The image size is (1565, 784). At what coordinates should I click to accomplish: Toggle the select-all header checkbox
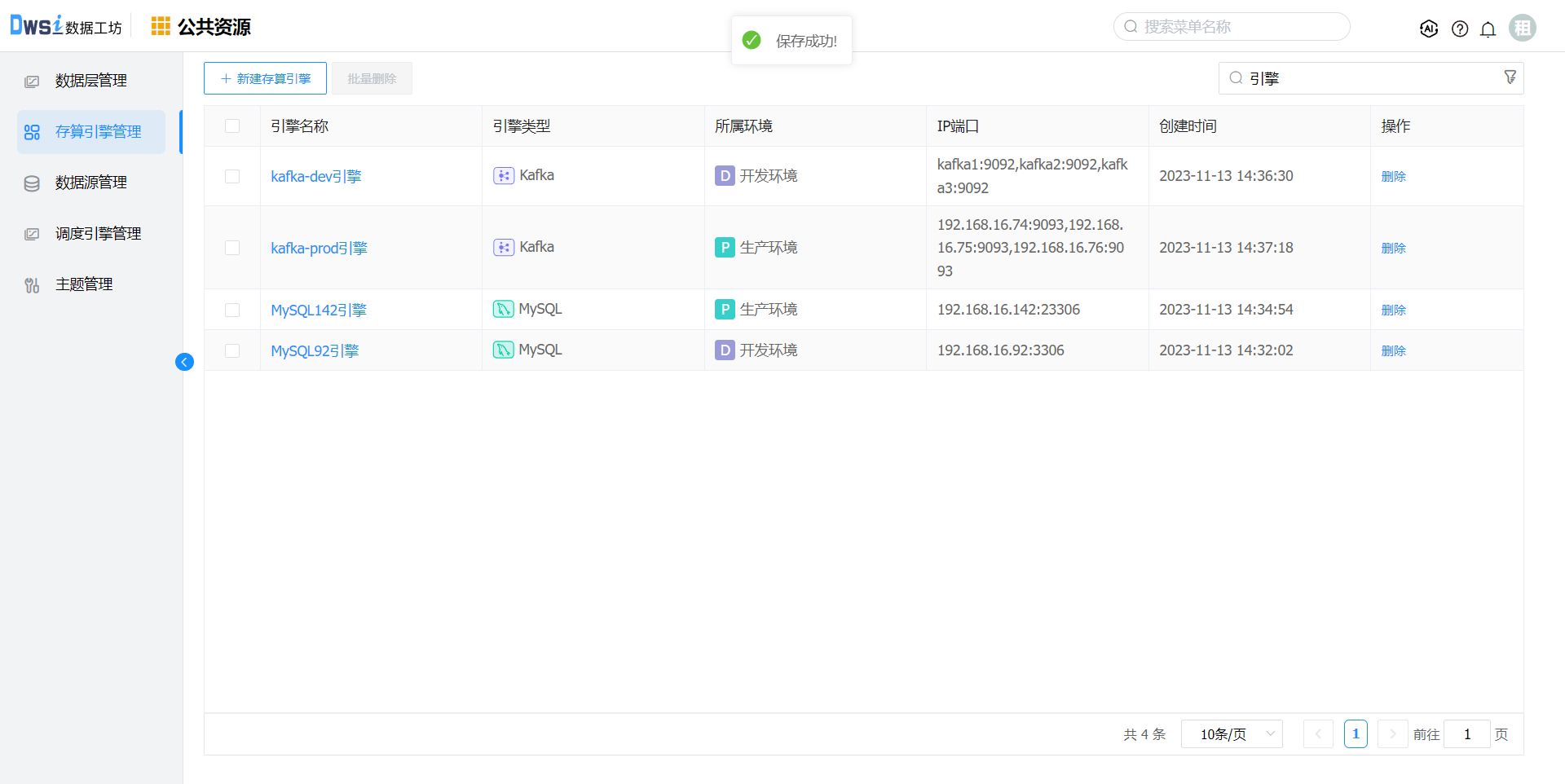232,126
